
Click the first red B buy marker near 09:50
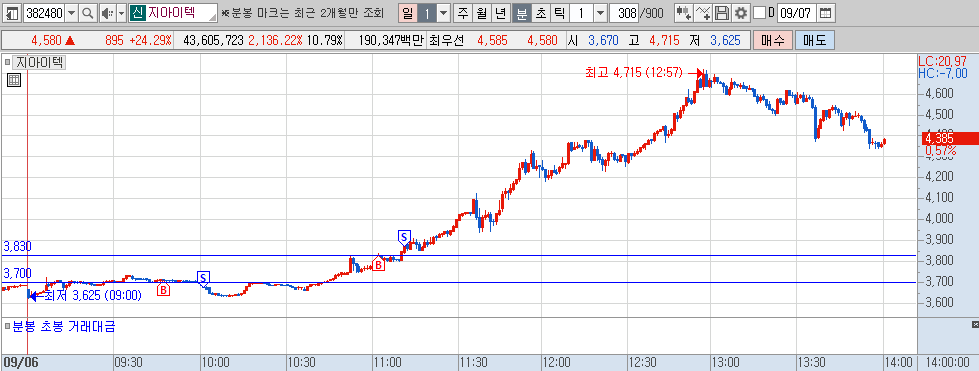[x=163, y=290]
